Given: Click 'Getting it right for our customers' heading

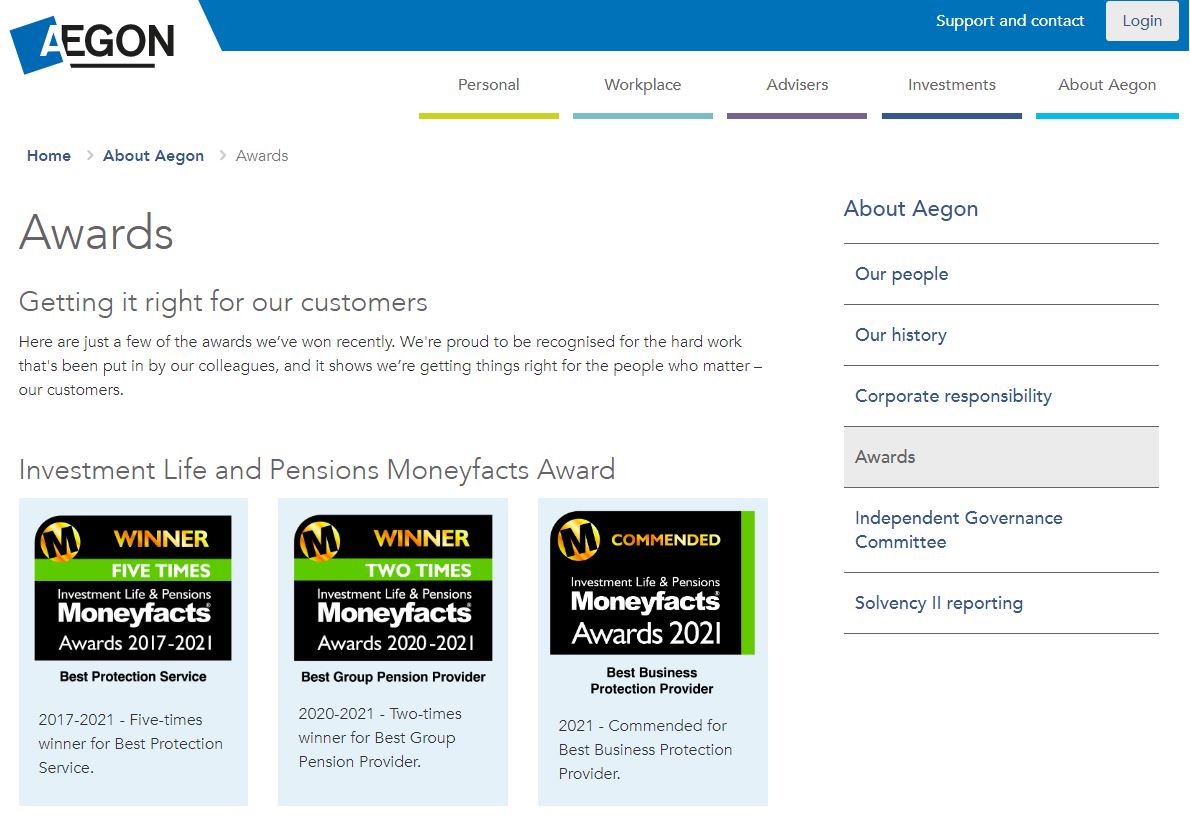Looking at the screenshot, I should [x=223, y=302].
